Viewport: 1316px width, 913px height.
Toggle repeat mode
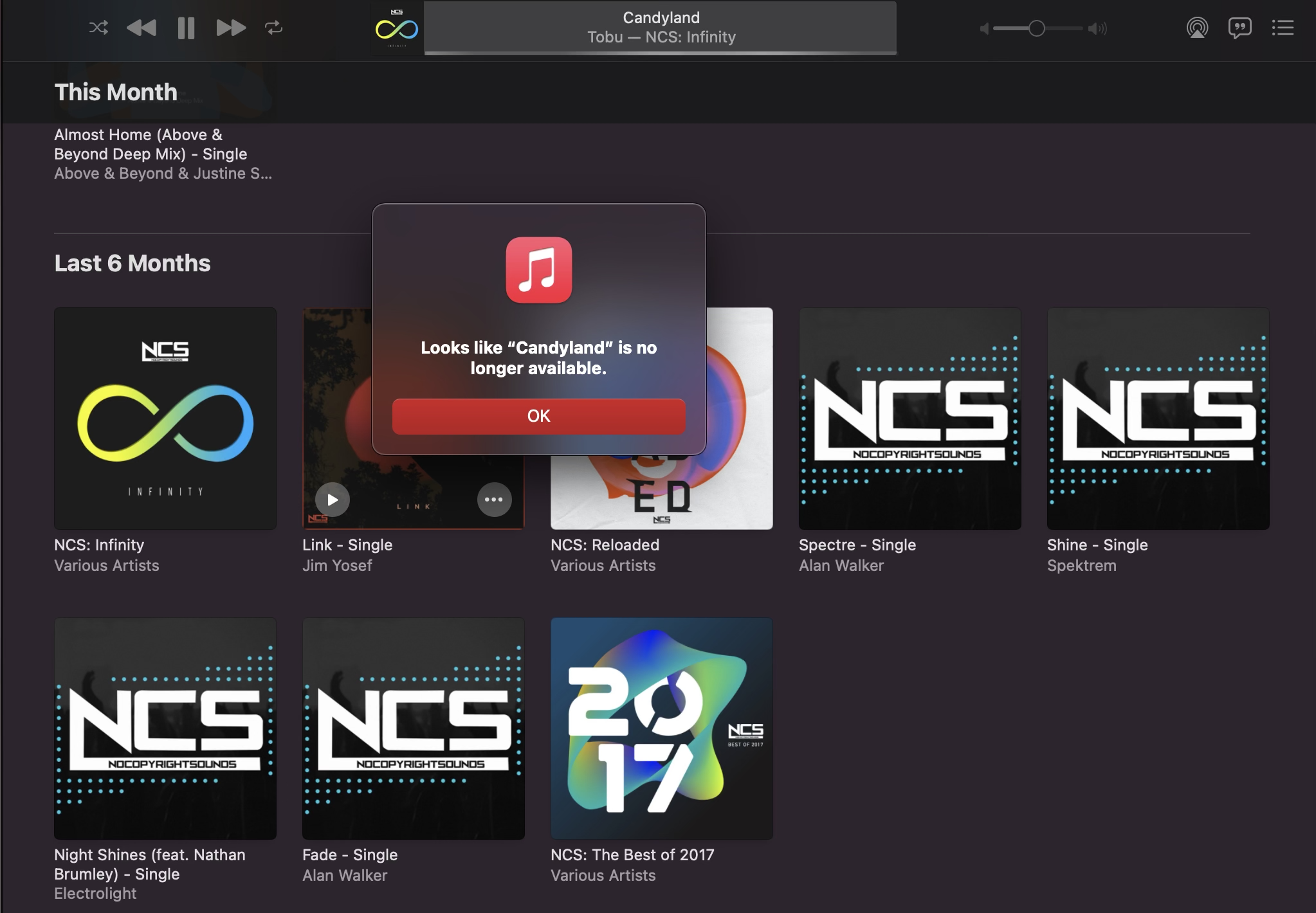point(273,28)
